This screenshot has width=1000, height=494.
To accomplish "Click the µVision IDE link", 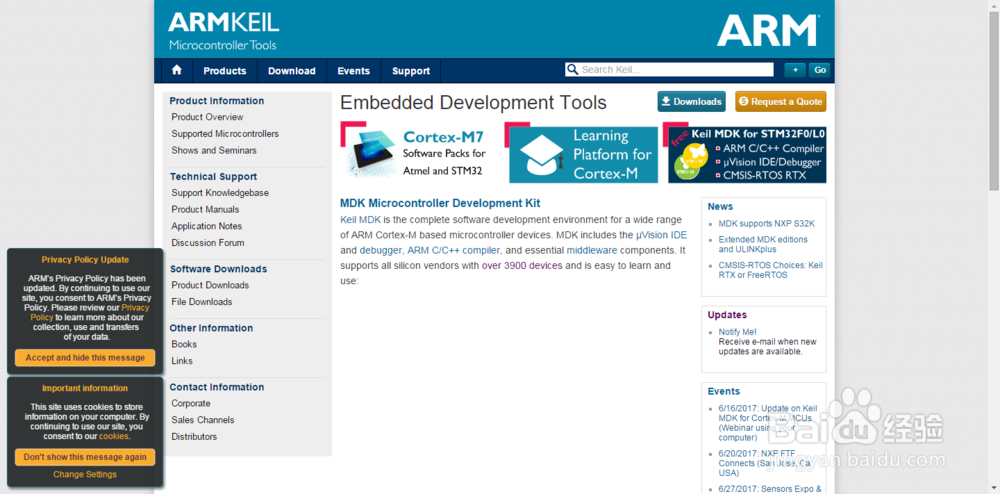I will point(661,235).
